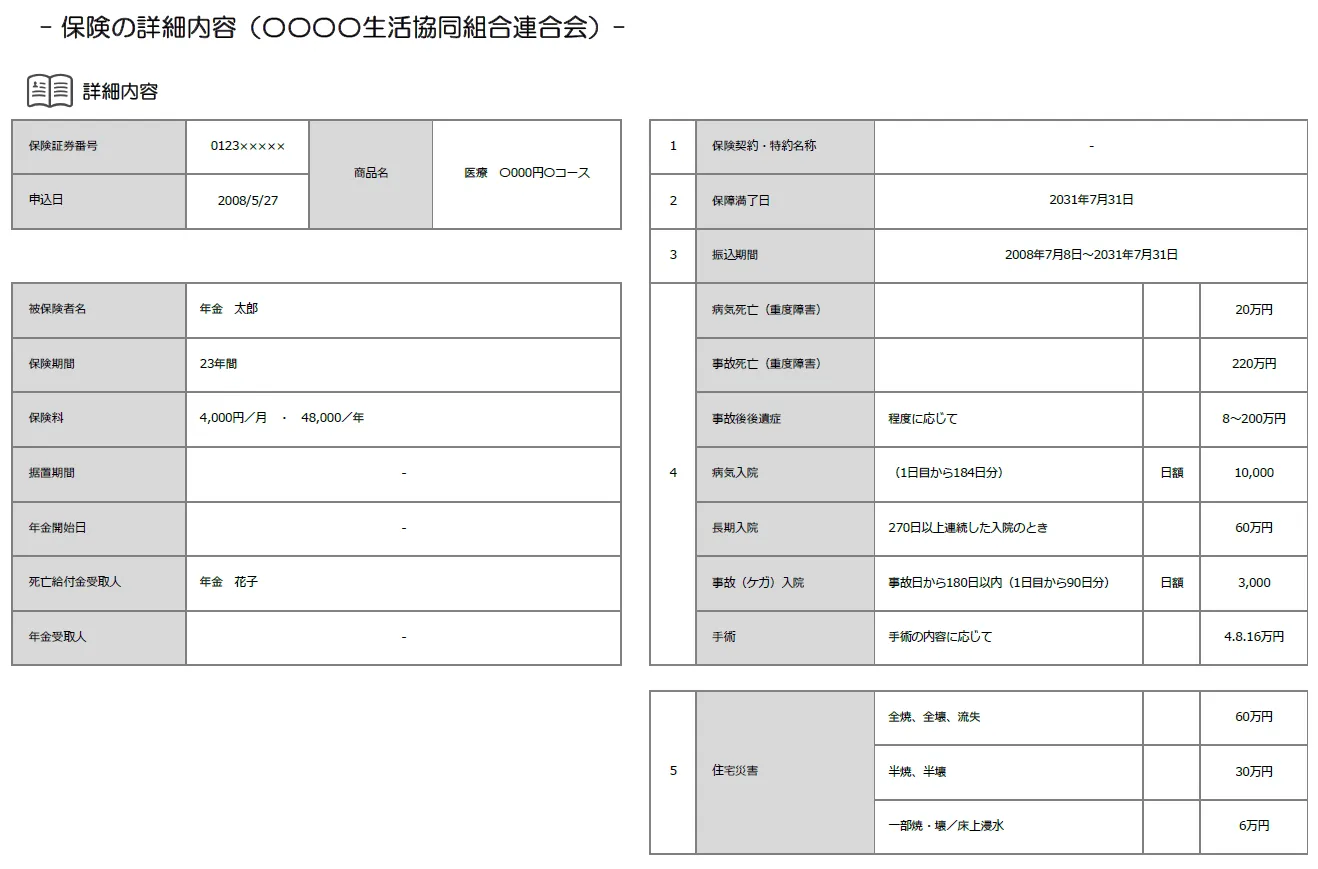This screenshot has height=869, width=1318.
Task: Click the 商品名 label cell
Action: coord(371,174)
